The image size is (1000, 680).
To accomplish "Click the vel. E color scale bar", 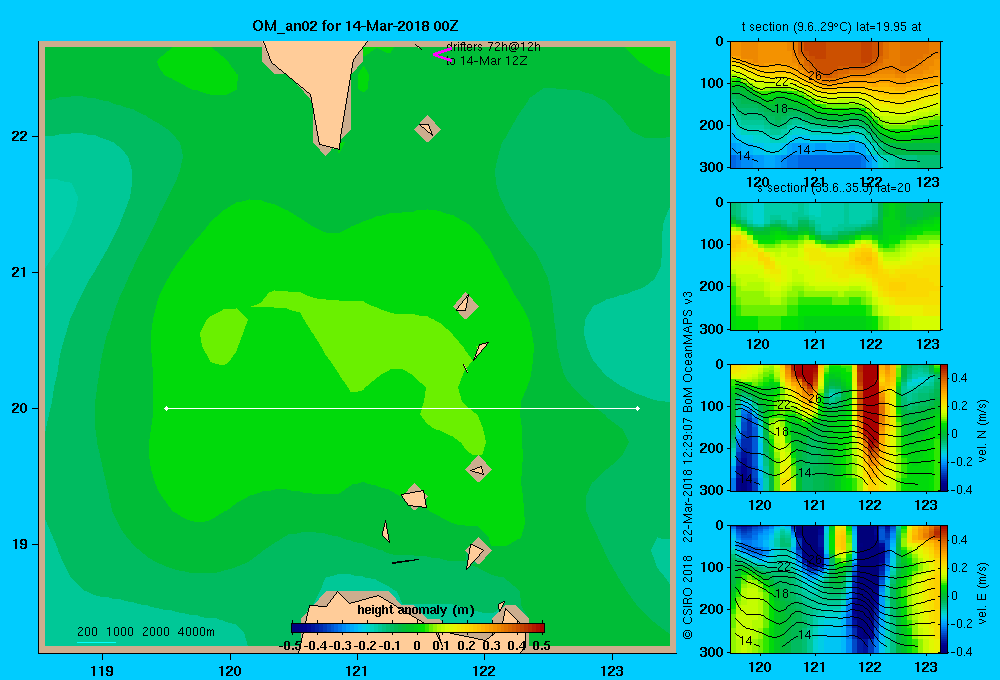I will (x=944, y=589).
